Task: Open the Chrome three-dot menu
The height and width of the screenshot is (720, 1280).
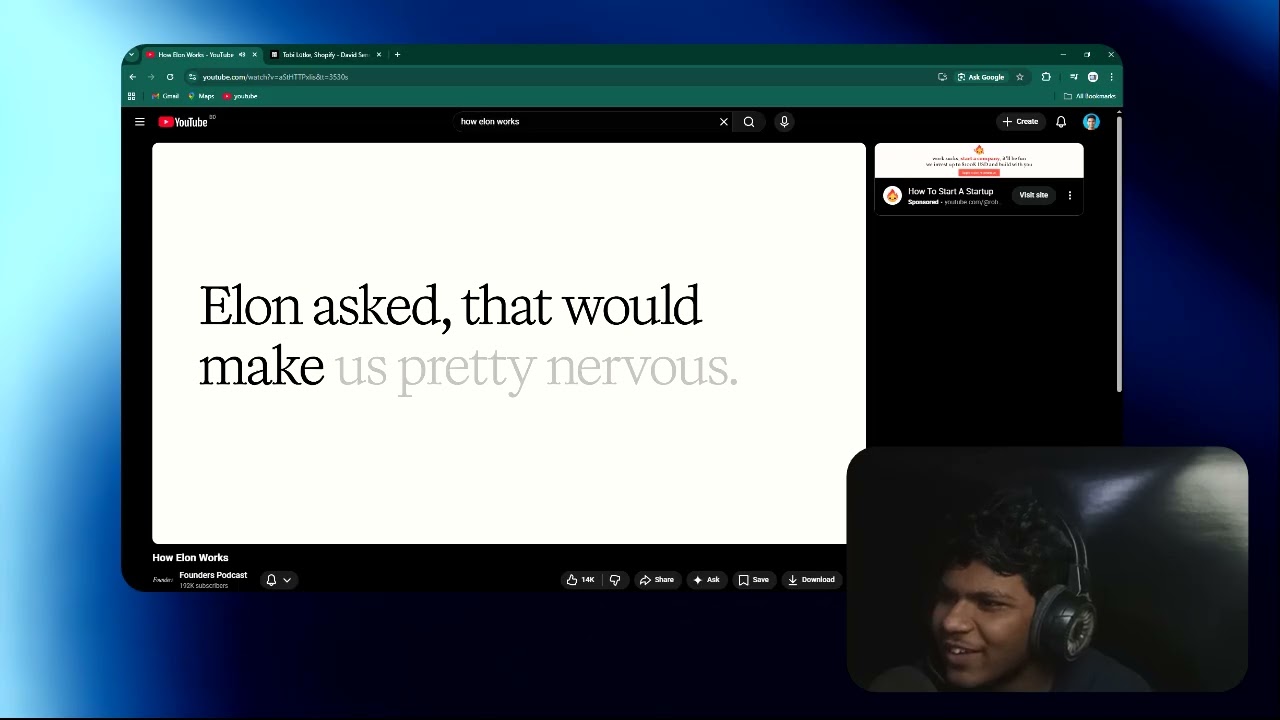Action: tap(1111, 77)
